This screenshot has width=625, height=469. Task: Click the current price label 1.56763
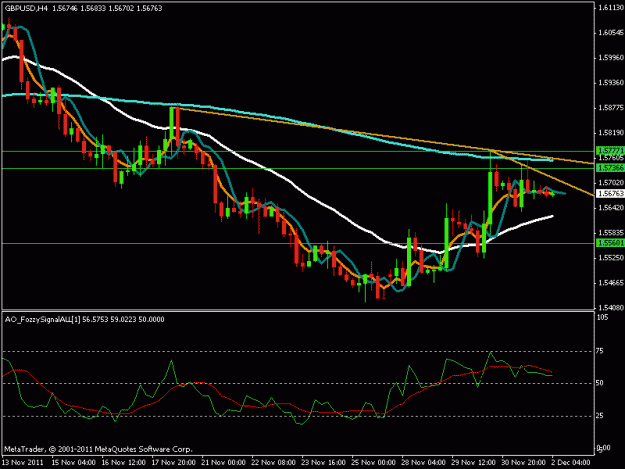610,194
